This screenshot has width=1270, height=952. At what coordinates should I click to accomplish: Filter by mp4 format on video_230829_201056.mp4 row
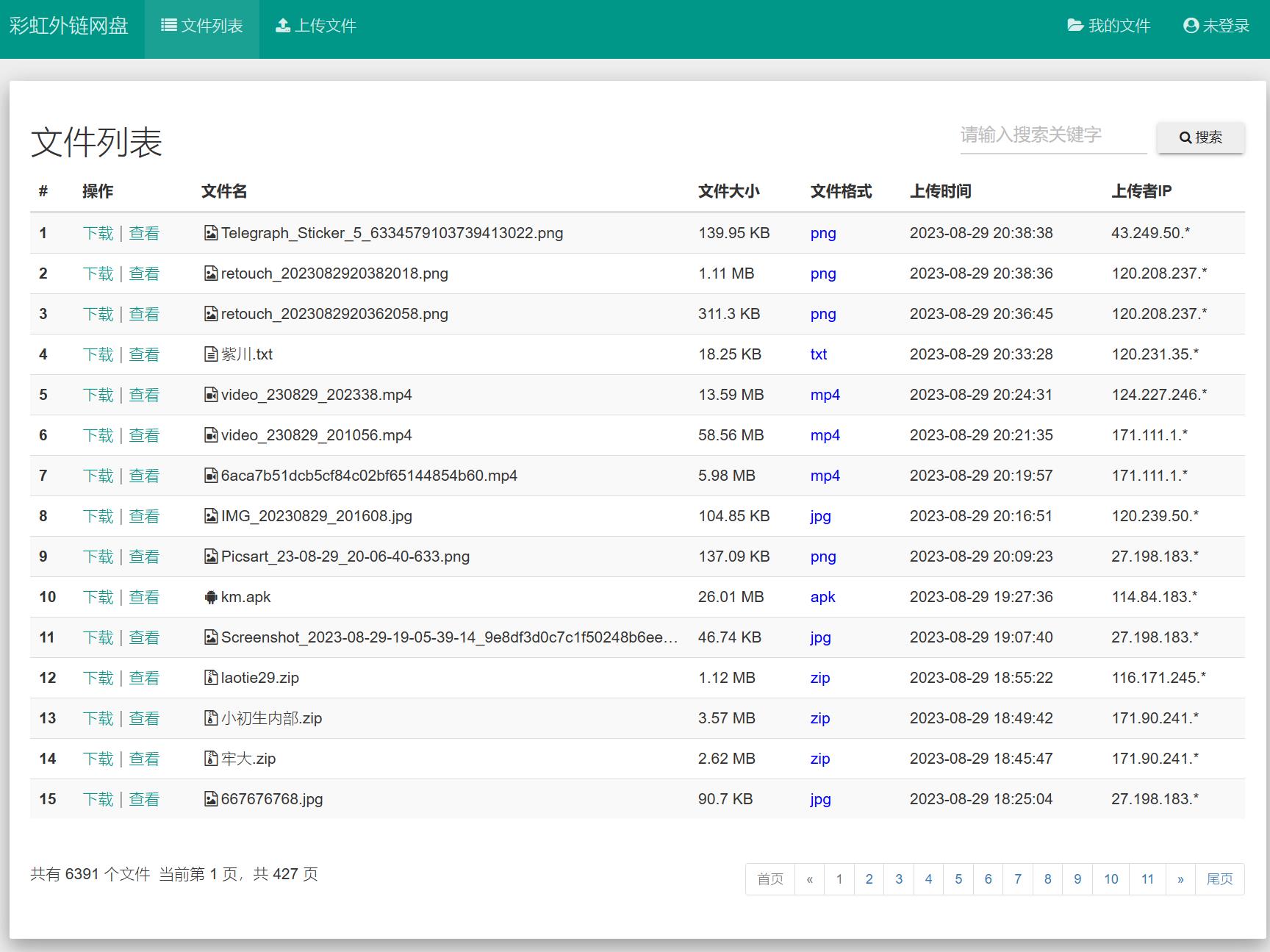[825, 435]
